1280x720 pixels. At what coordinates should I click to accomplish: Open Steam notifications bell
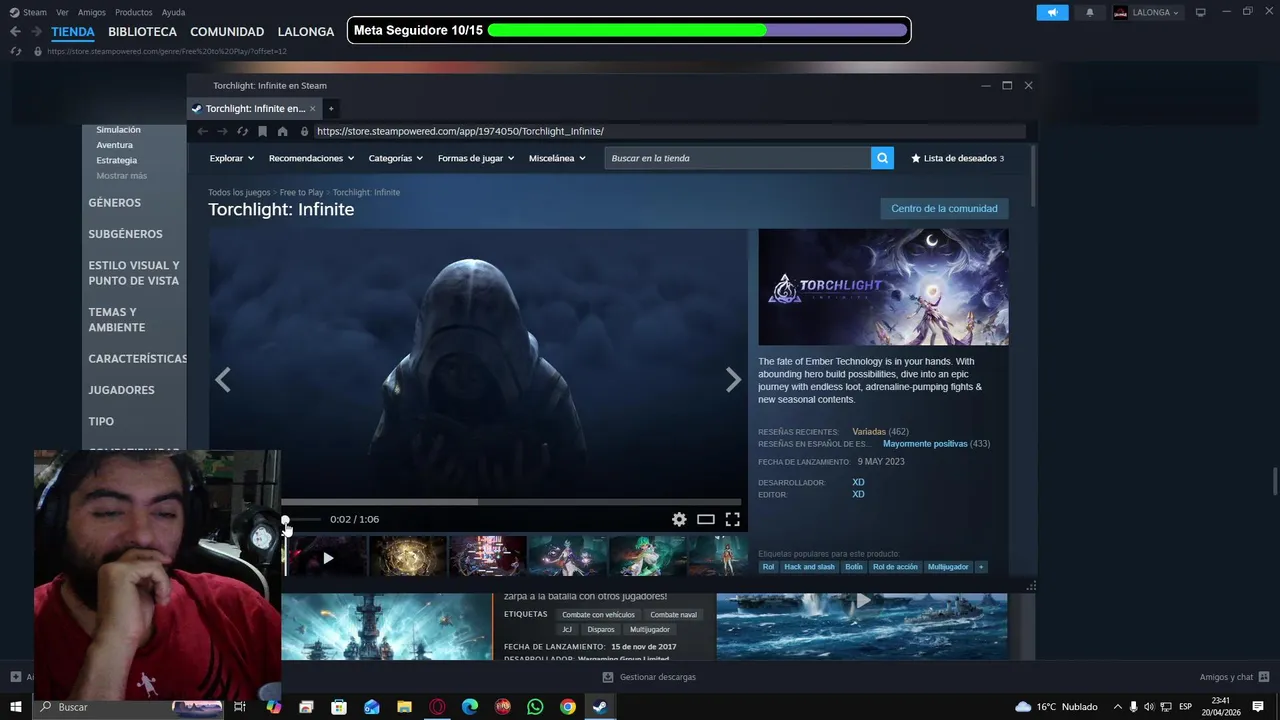pyautogui.click(x=1090, y=12)
